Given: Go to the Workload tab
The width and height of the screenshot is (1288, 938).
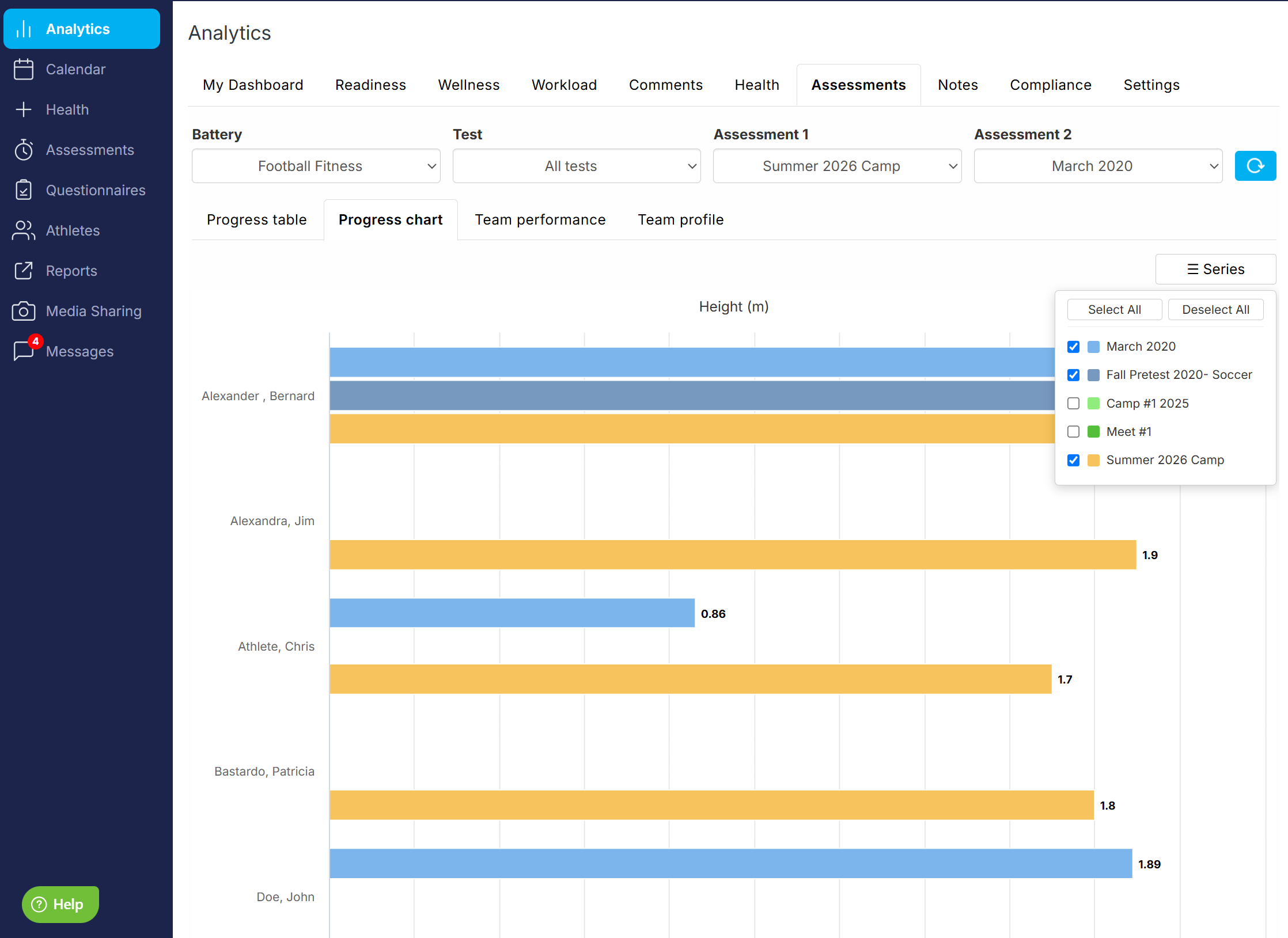Looking at the screenshot, I should pos(564,85).
